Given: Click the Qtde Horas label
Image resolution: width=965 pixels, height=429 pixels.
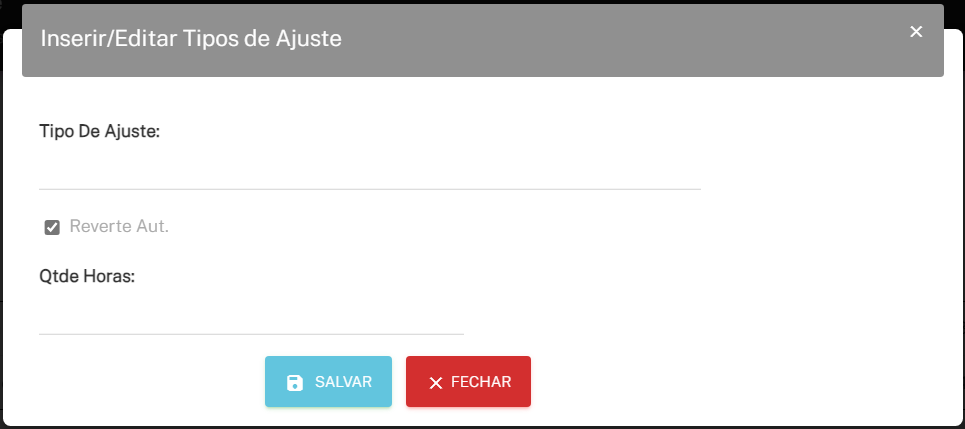Looking at the screenshot, I should [87, 276].
